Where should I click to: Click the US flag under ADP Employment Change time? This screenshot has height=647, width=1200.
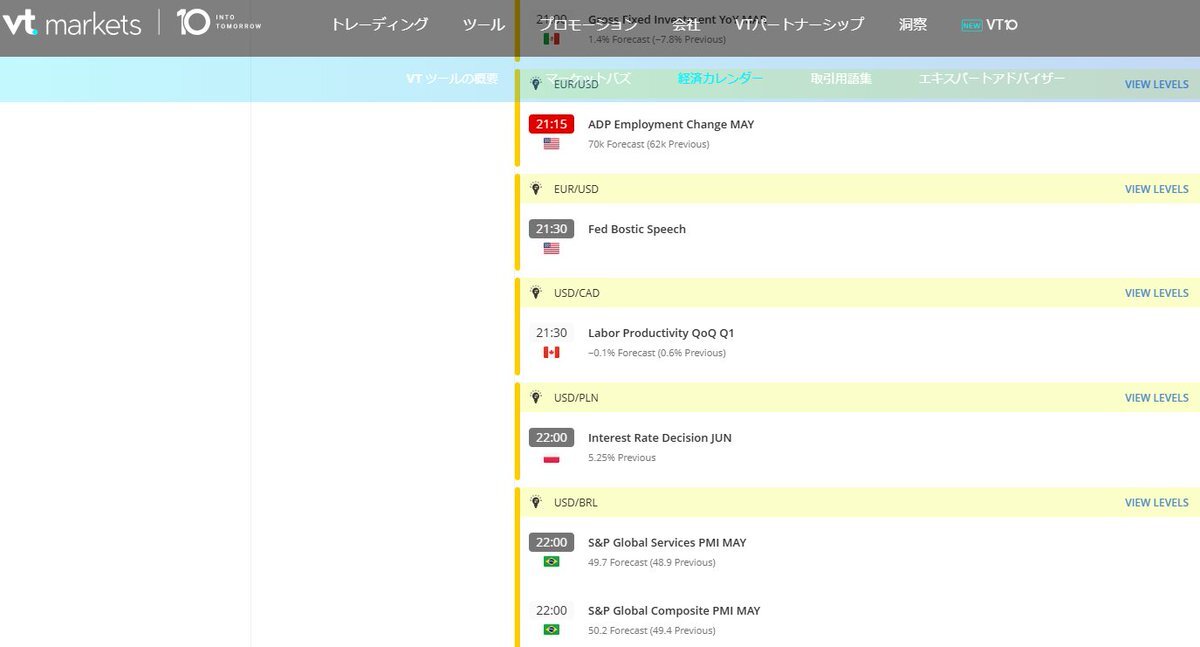[x=551, y=144]
